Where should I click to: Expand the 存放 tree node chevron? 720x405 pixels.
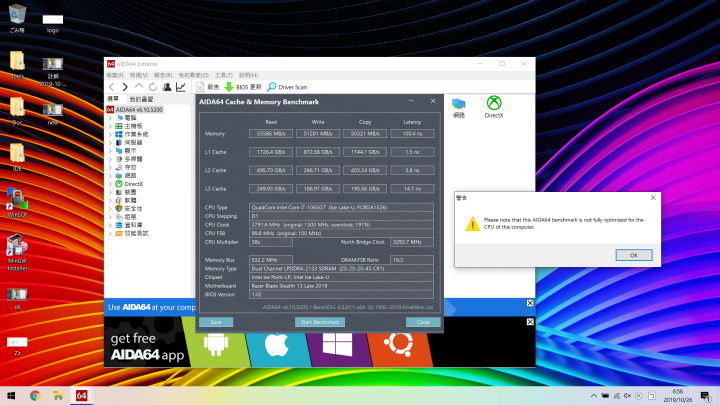111,168
